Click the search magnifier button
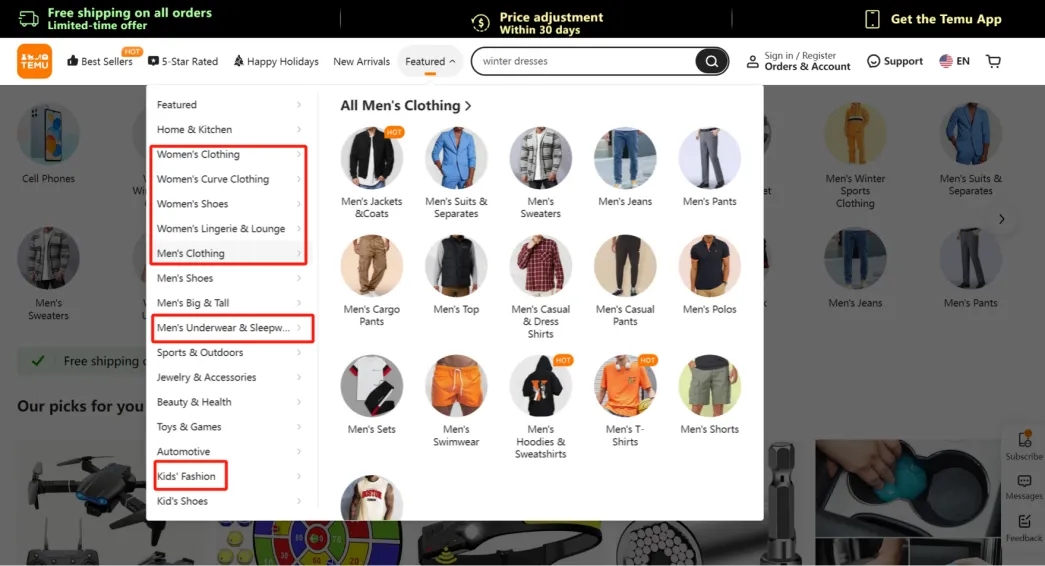1045x566 pixels. [711, 61]
